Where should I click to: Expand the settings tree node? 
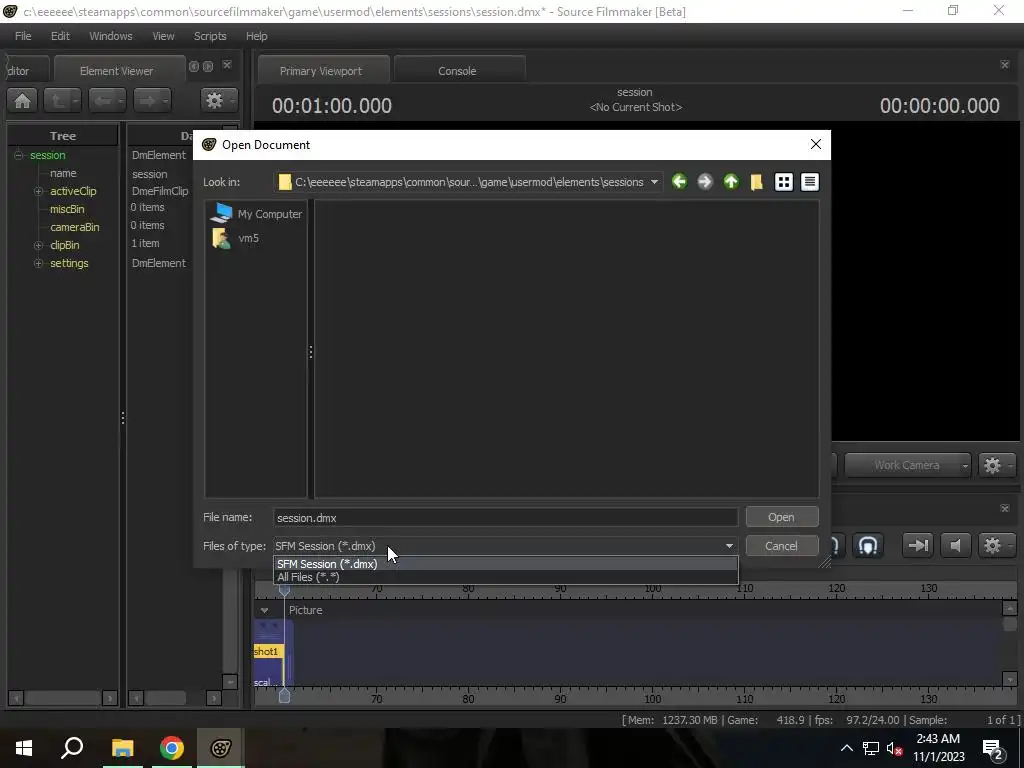(39, 263)
